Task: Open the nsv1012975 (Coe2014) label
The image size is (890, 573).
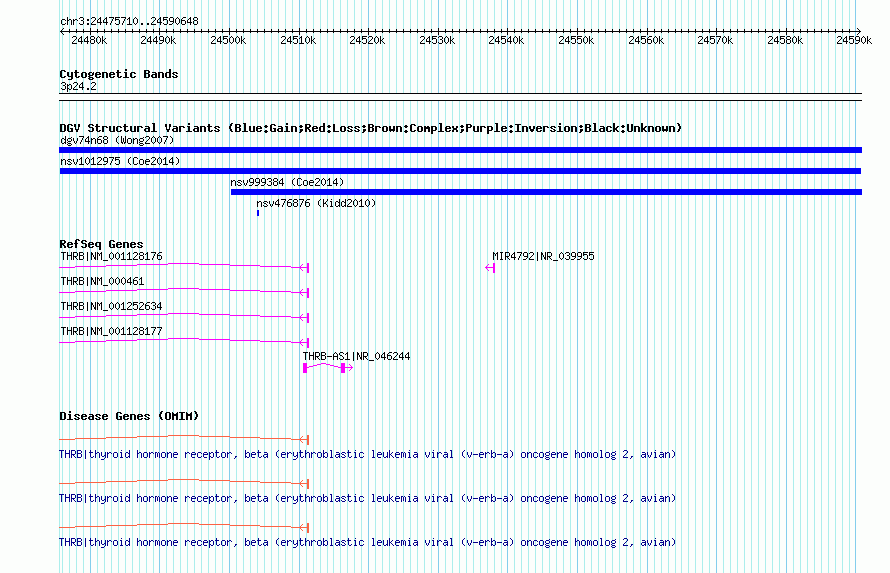Action: click(x=120, y=161)
